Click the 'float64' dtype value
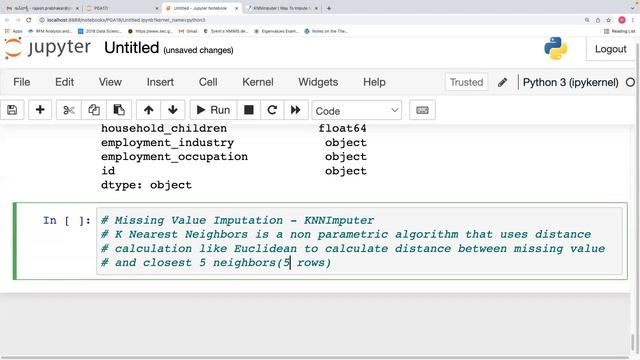This screenshot has width=640, height=360. (342, 128)
